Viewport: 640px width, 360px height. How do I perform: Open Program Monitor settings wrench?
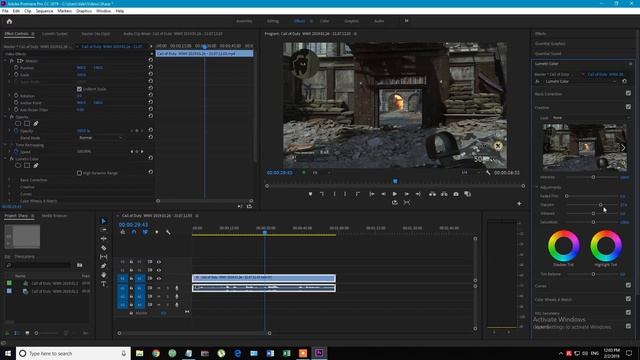pyautogui.click(x=488, y=173)
